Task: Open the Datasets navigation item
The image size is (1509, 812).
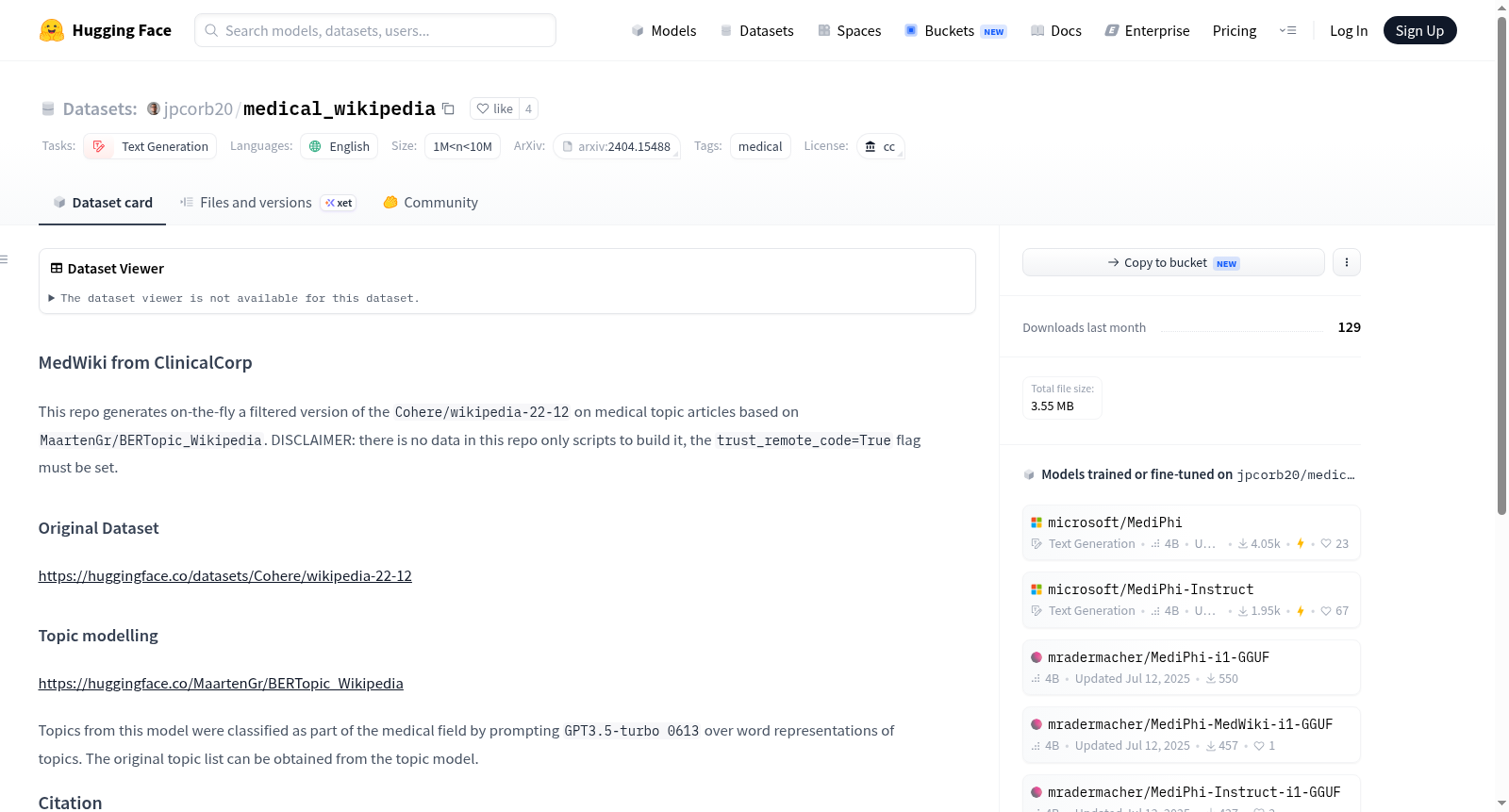Action: tap(757, 30)
